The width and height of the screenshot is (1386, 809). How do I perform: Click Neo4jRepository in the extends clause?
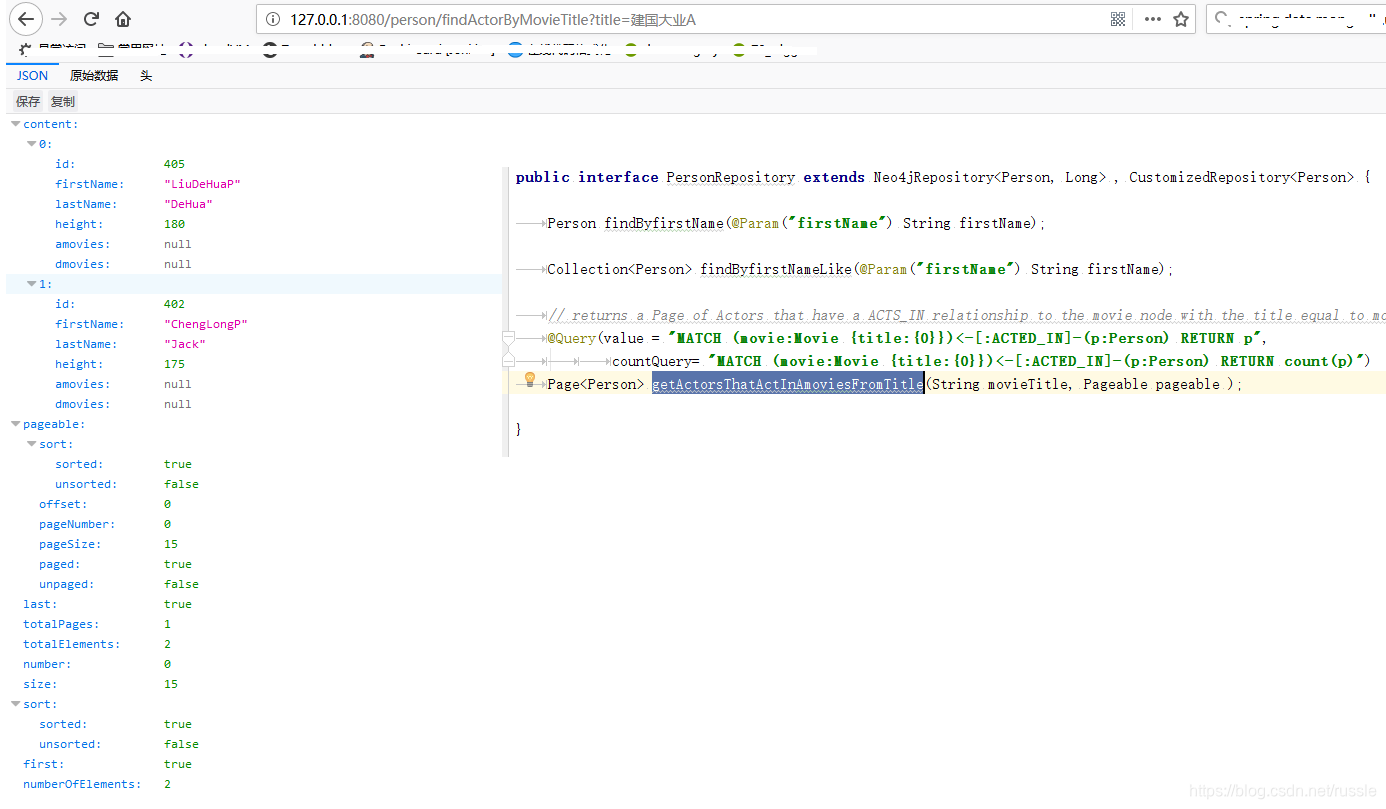click(x=933, y=177)
